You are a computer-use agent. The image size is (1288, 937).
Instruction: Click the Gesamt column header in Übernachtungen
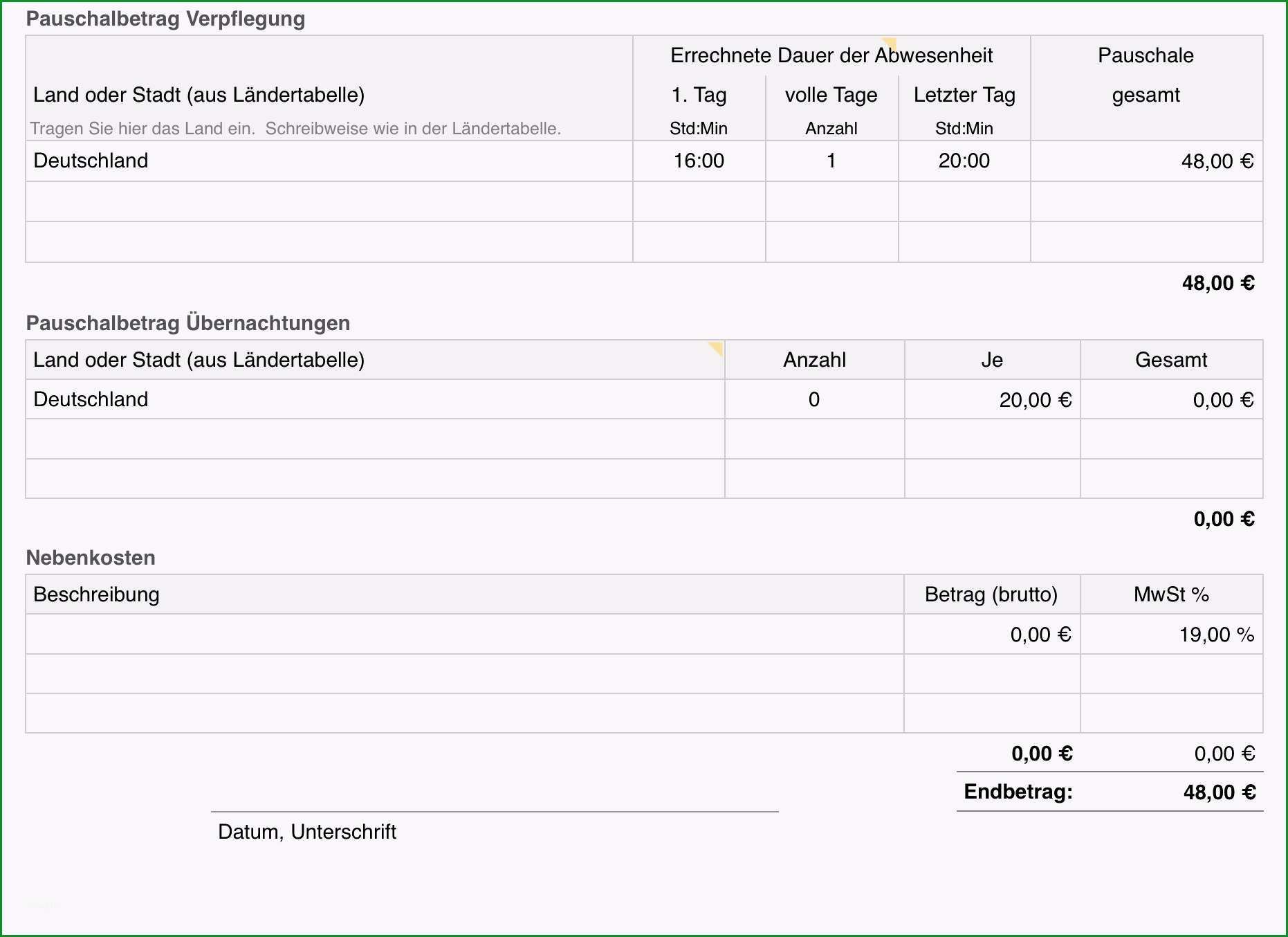(1171, 360)
